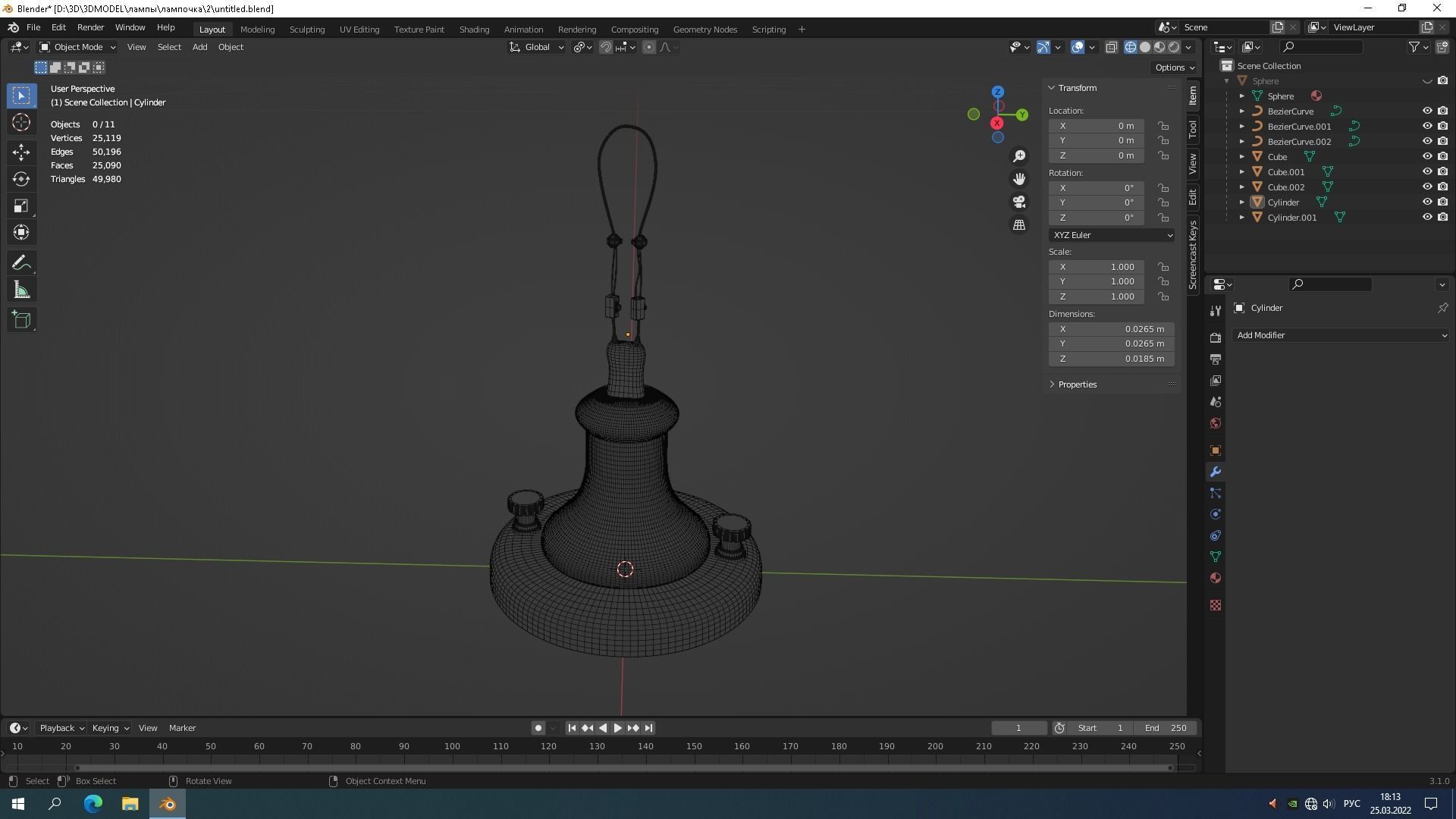Select the Transform tool
The height and width of the screenshot is (819, 1456).
click(21, 233)
